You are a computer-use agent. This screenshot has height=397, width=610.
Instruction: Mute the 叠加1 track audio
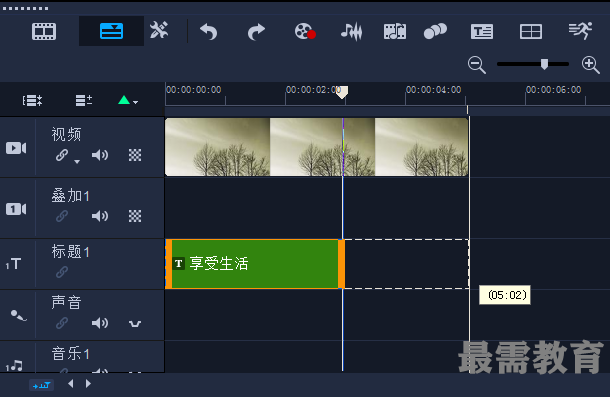click(100, 216)
